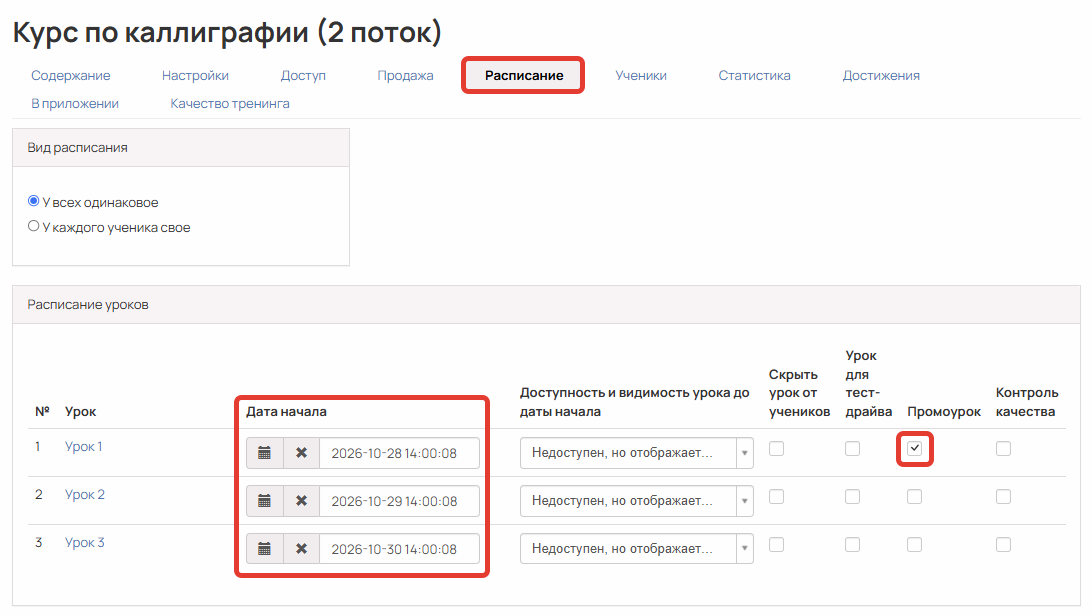This screenshot has height=616, width=1092.
Task: Switch to the Настройки tab
Action: point(195,75)
